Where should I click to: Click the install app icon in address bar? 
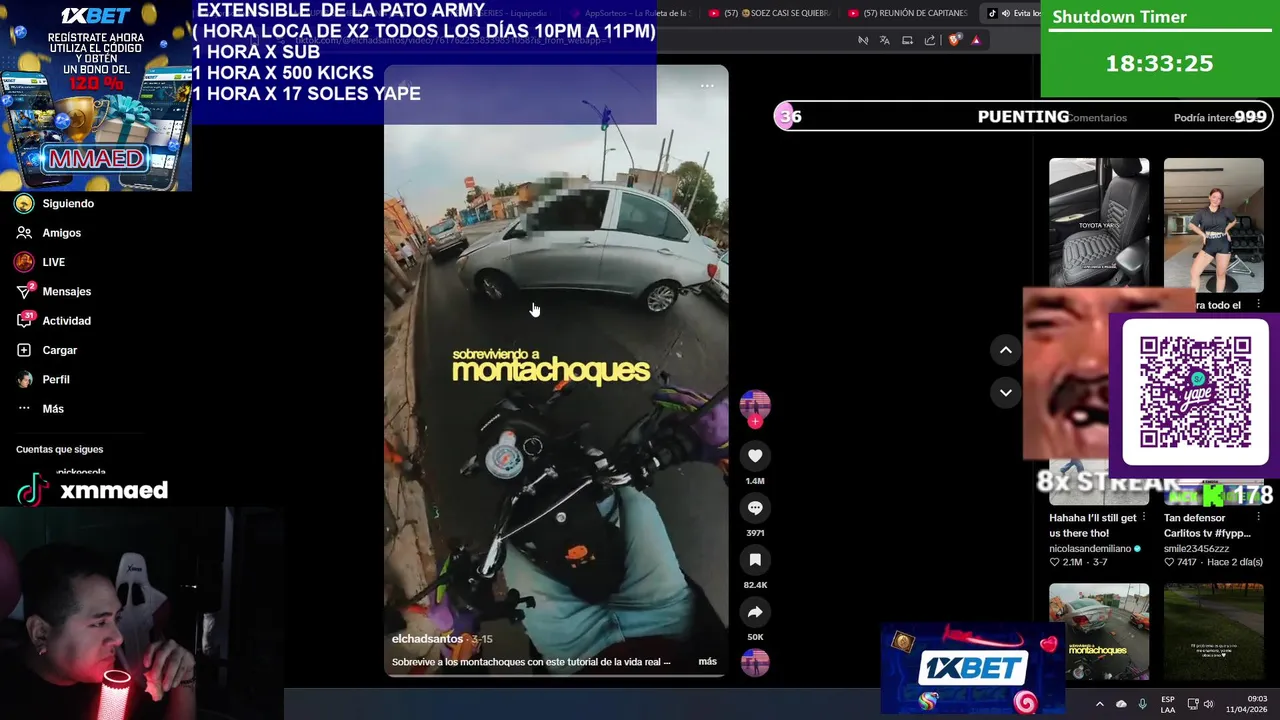point(908,40)
